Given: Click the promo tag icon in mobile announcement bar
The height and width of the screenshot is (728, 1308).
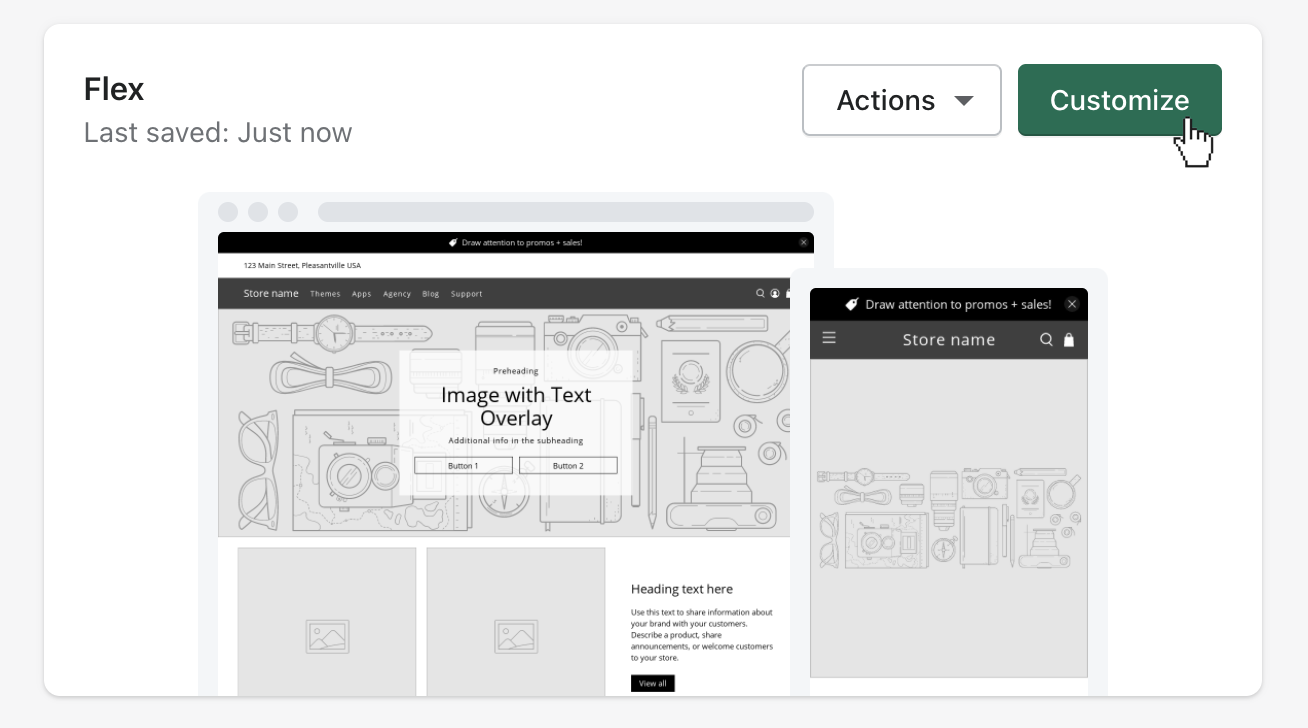Looking at the screenshot, I should click(852, 304).
